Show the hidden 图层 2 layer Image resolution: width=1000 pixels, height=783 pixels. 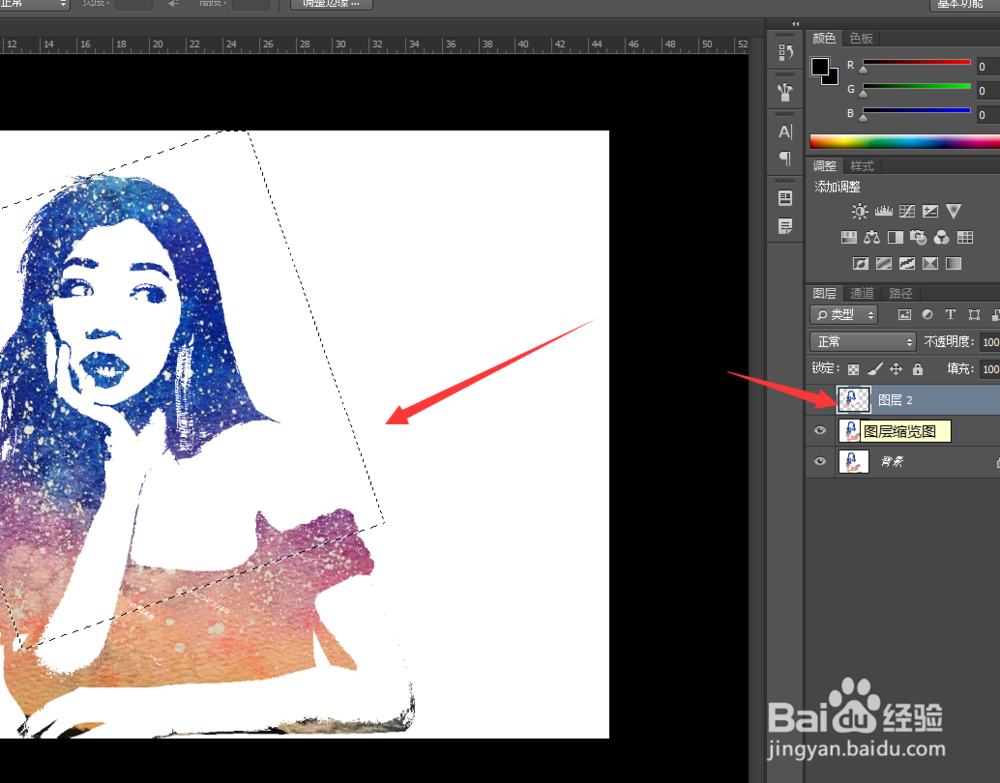click(820, 400)
